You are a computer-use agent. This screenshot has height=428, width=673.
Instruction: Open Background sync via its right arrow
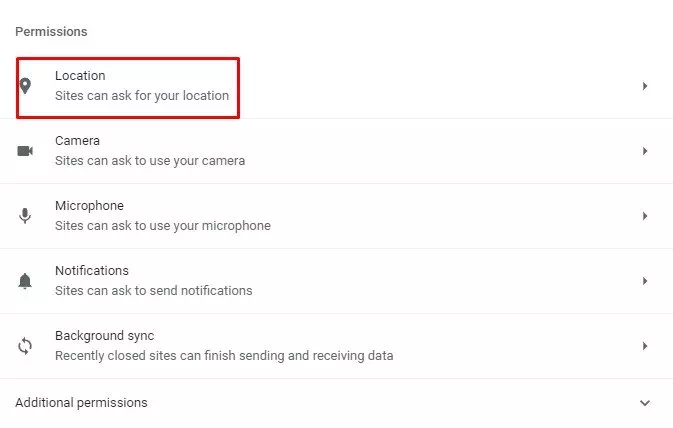[645, 346]
